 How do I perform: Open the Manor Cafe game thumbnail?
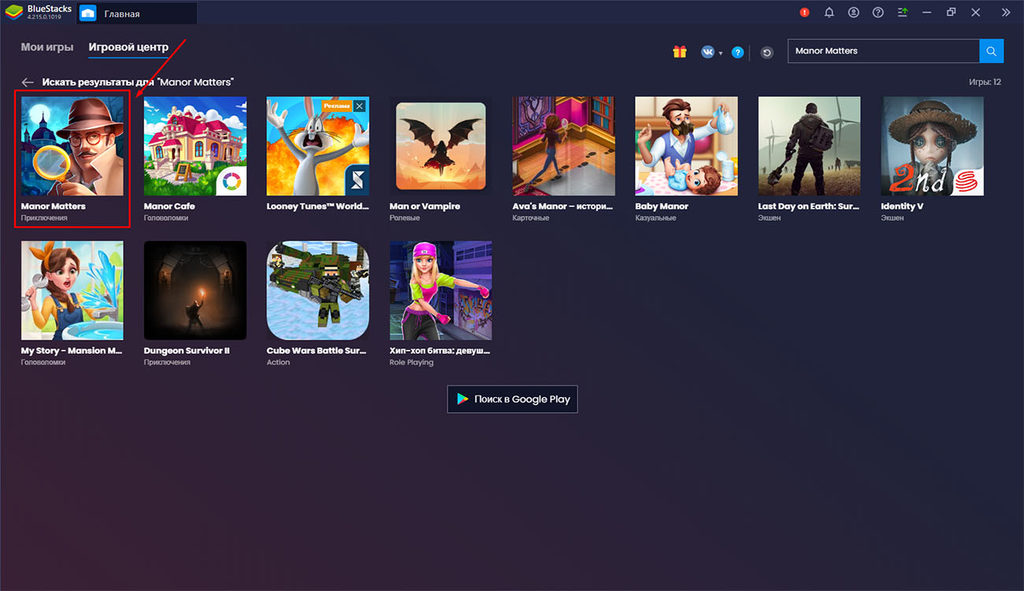point(195,146)
